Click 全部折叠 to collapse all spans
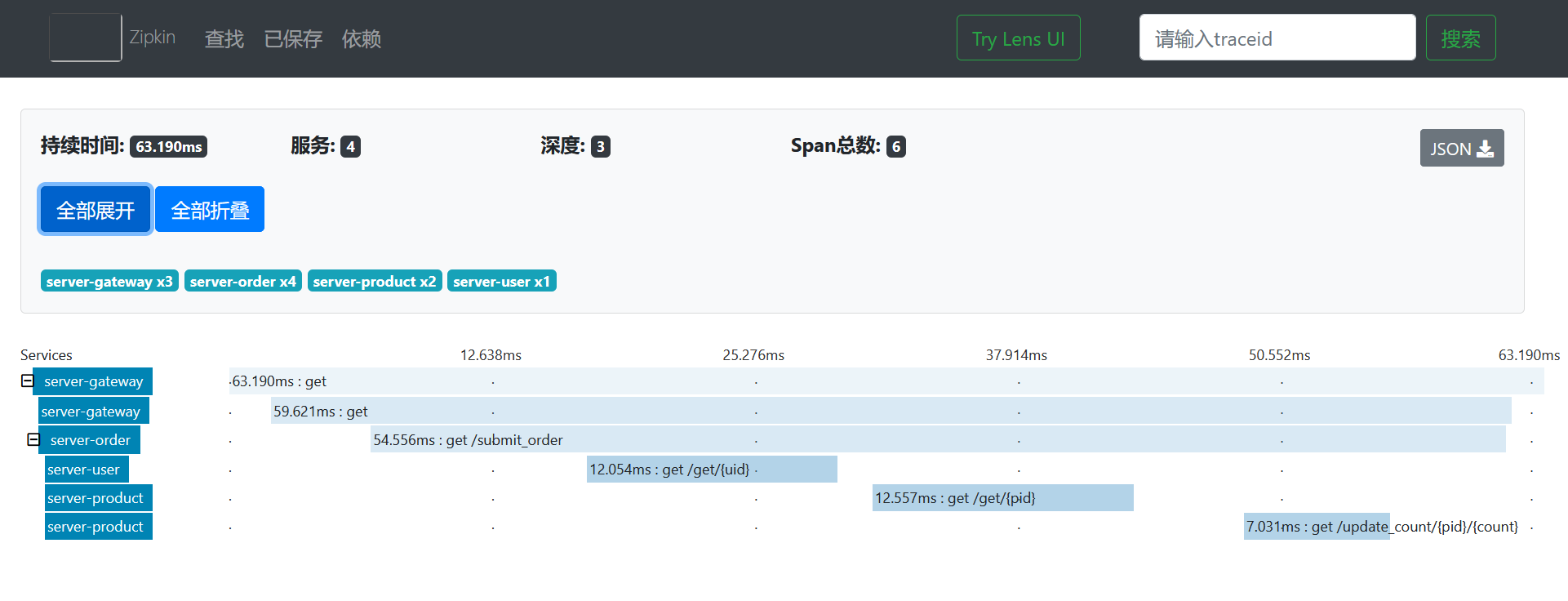Viewport: 1568px width, 601px height. 210,210
